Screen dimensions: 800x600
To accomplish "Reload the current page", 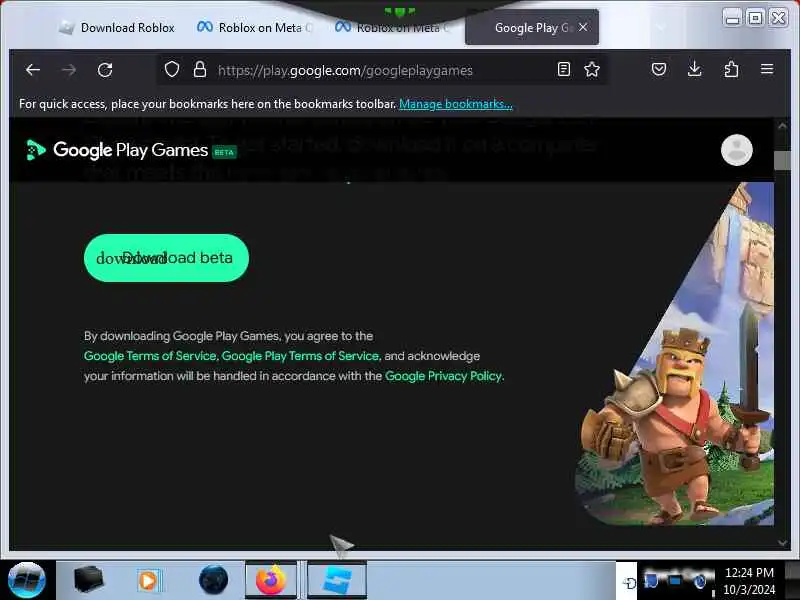I will 105,70.
